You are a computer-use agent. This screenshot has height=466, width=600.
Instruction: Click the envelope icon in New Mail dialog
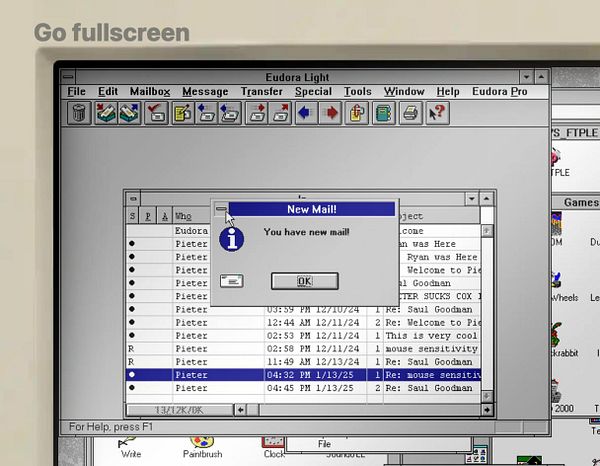[232, 281]
